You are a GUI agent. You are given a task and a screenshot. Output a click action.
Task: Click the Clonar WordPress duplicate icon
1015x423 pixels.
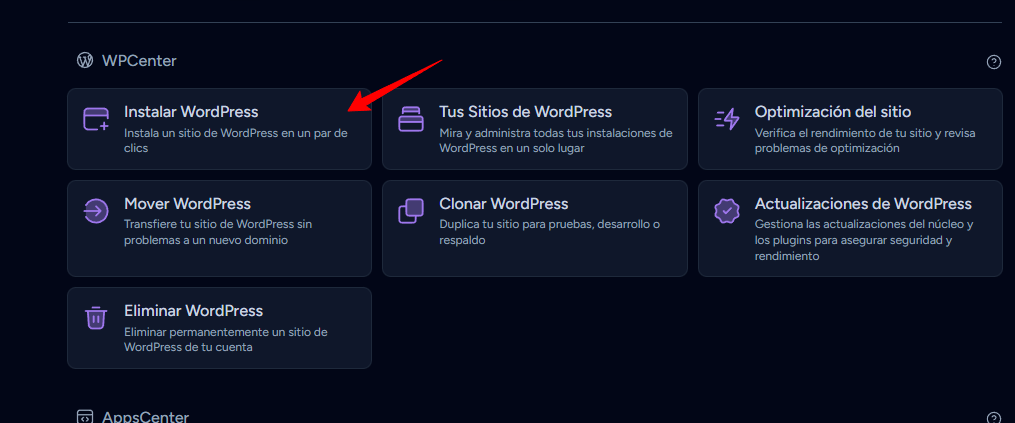tap(411, 211)
